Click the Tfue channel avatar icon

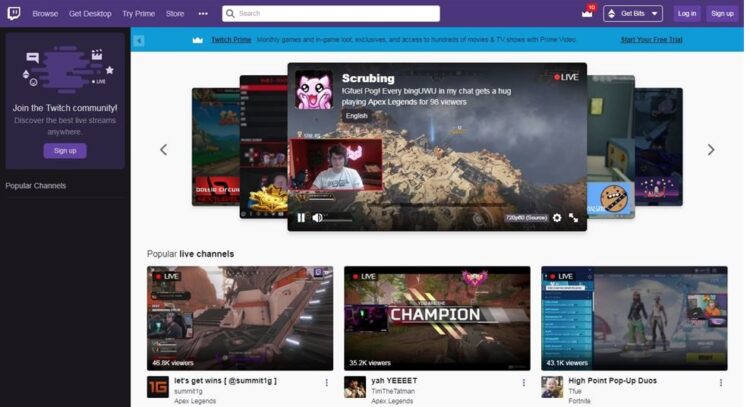(552, 387)
